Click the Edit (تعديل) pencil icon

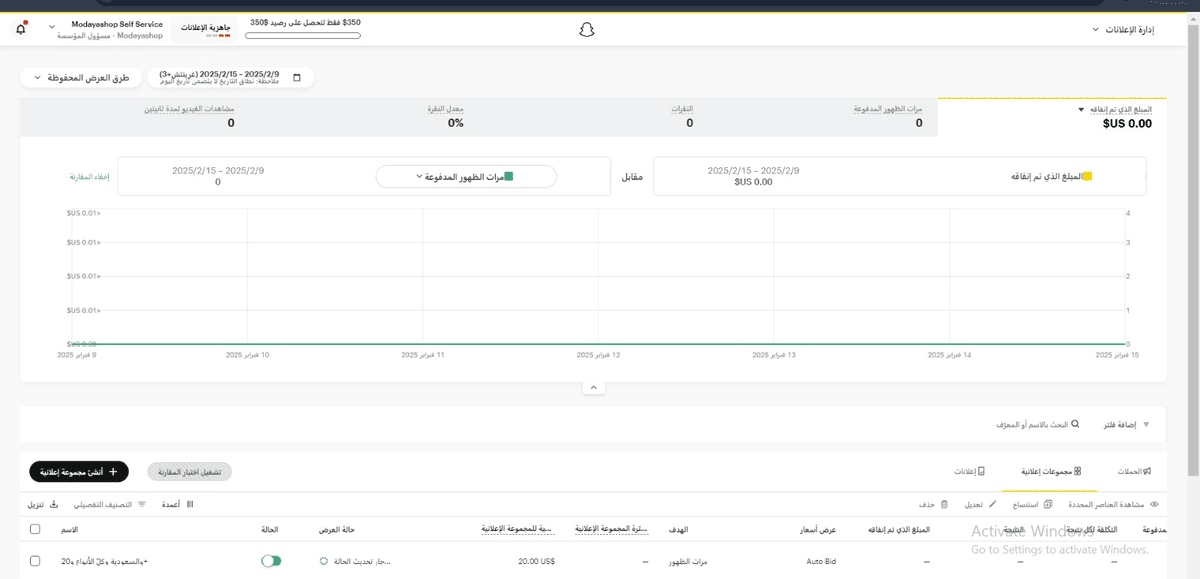[x=991, y=504]
